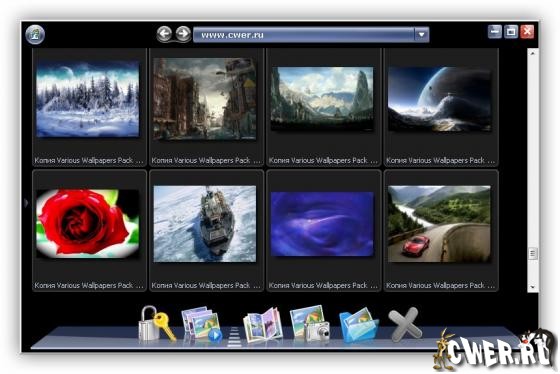Select the planet space thumbnail
Image resolution: width=560 pixels, height=374 pixels.
click(x=439, y=99)
